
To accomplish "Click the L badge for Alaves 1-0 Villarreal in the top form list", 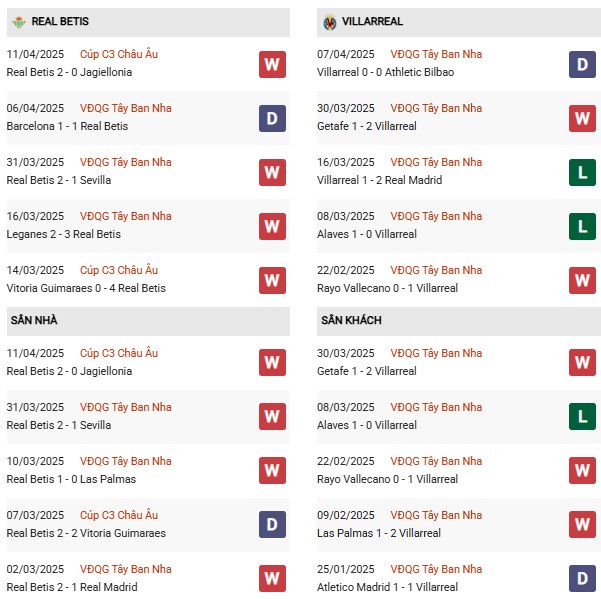I will (583, 226).
